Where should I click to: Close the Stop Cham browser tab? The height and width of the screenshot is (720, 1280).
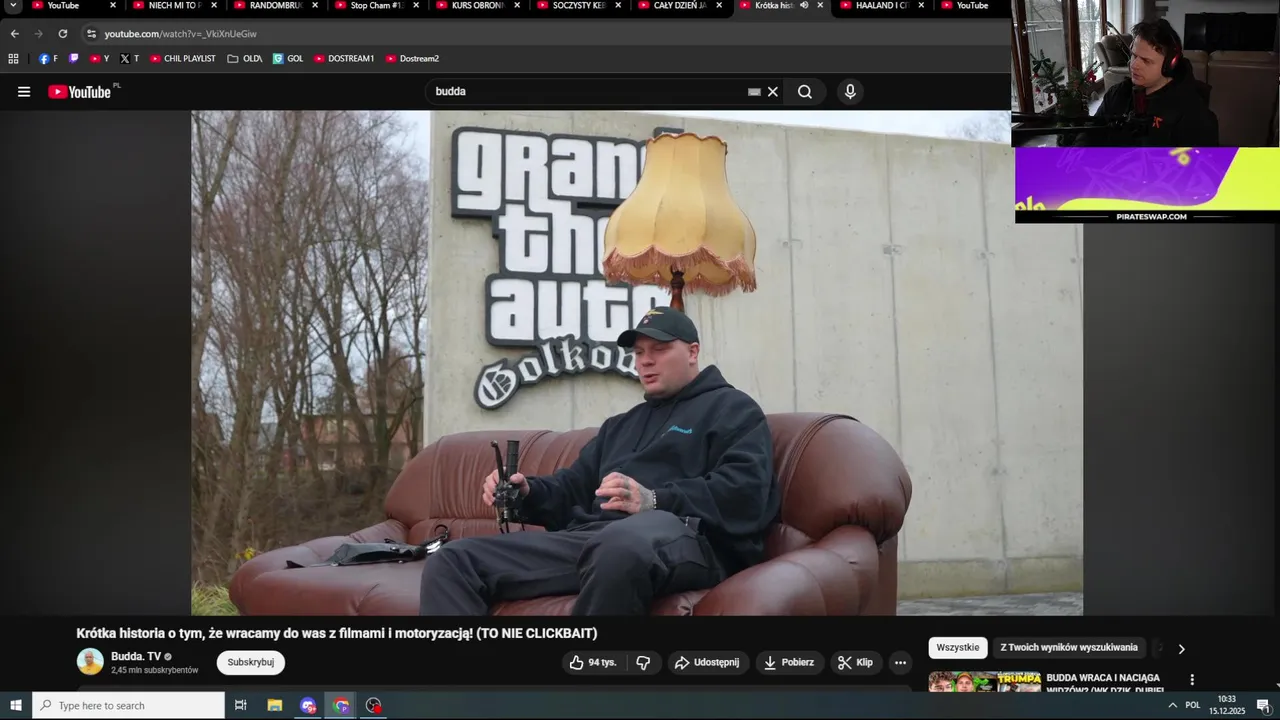click(x=416, y=6)
